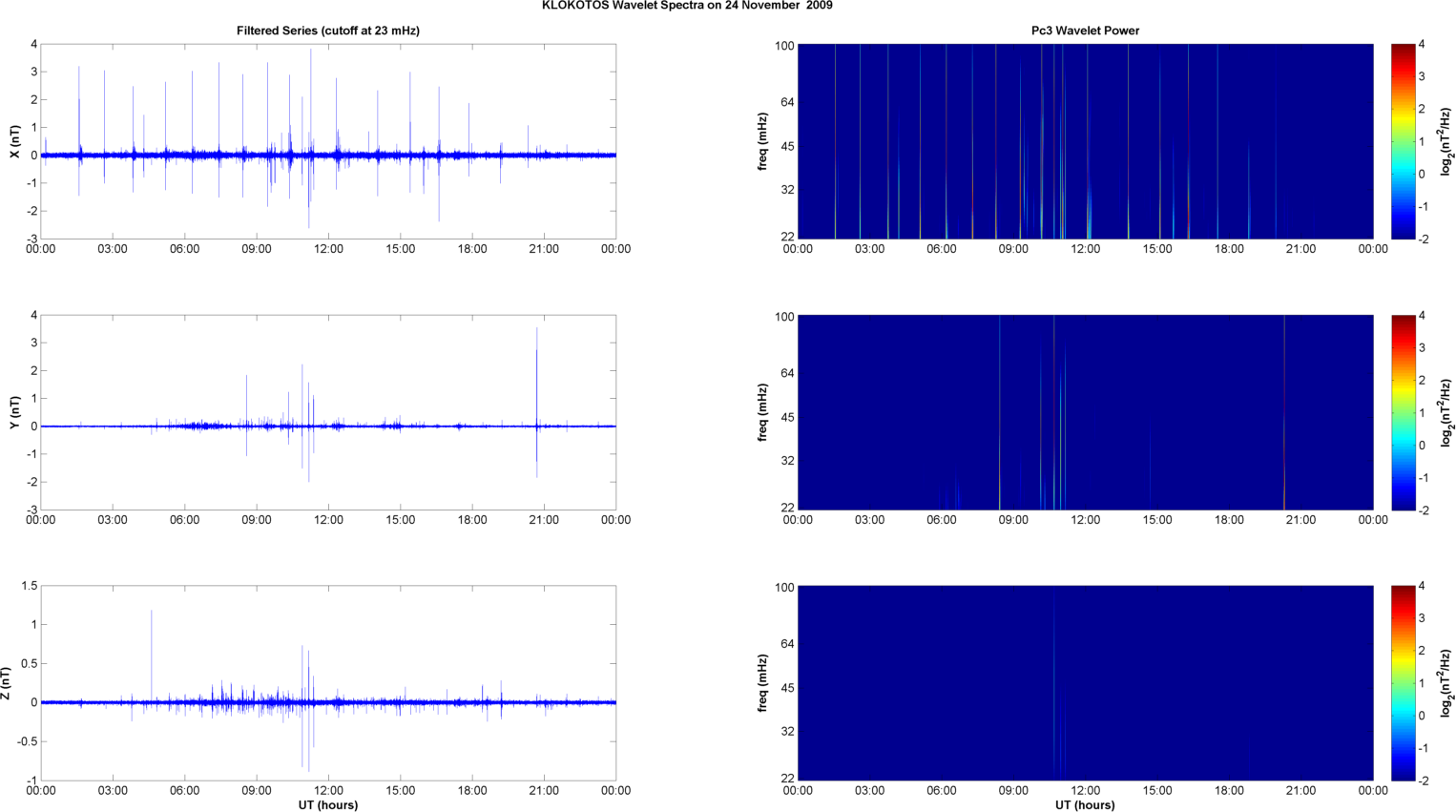Click the colorbar beside the middle spectrogram
This screenshot has height=812, width=1456.
click(x=1402, y=412)
